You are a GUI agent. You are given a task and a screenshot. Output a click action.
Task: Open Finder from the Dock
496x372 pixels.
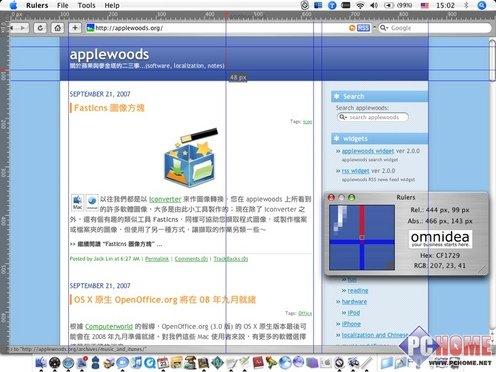click(x=41, y=363)
